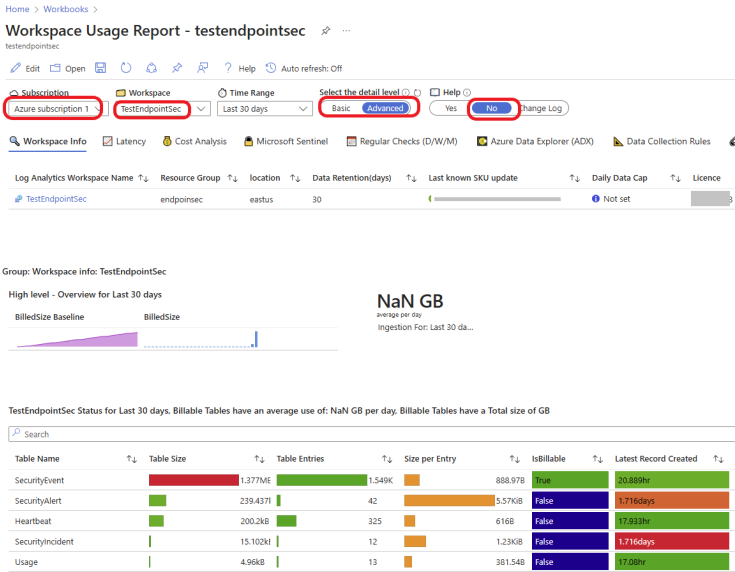Switch to Azure Data Explorer (ADX) tab
This screenshot has height=572, width=735.
(535, 141)
